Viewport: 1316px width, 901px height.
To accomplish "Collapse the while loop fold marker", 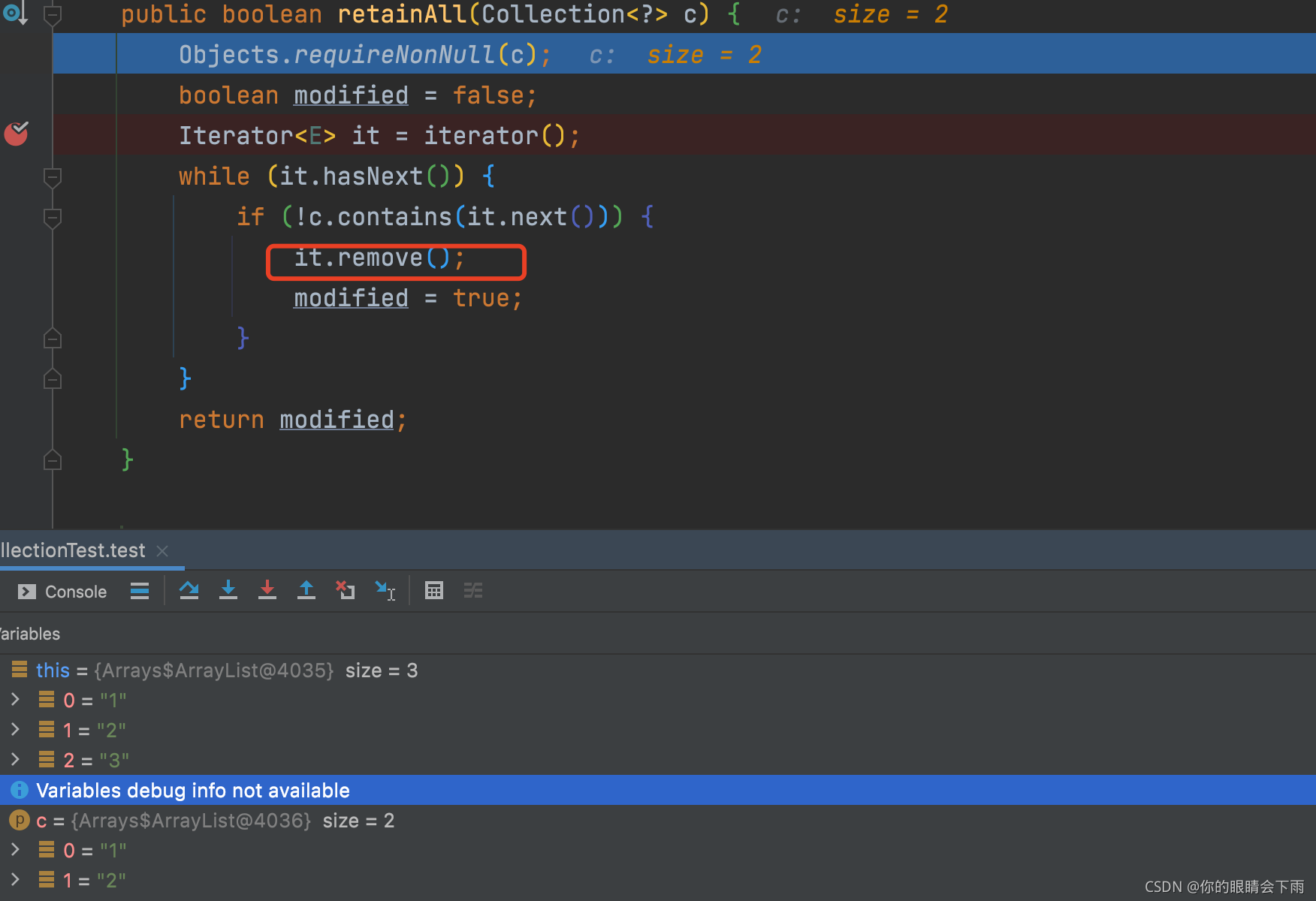I will [53, 177].
